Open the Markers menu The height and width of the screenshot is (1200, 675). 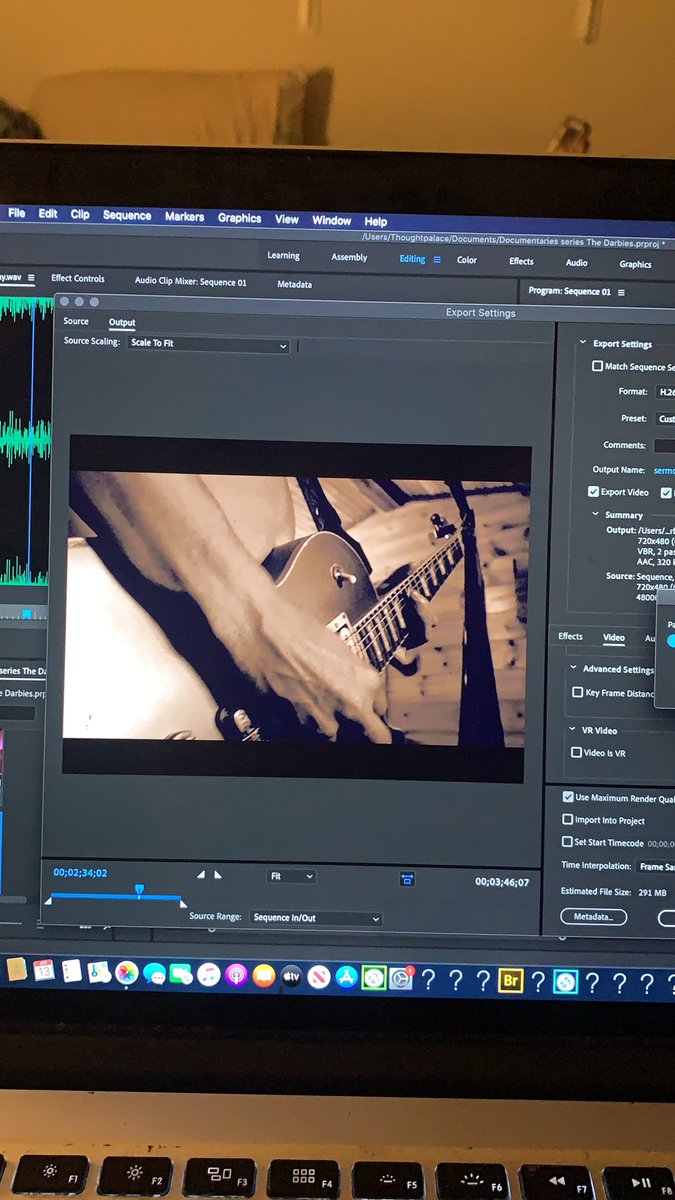point(184,217)
